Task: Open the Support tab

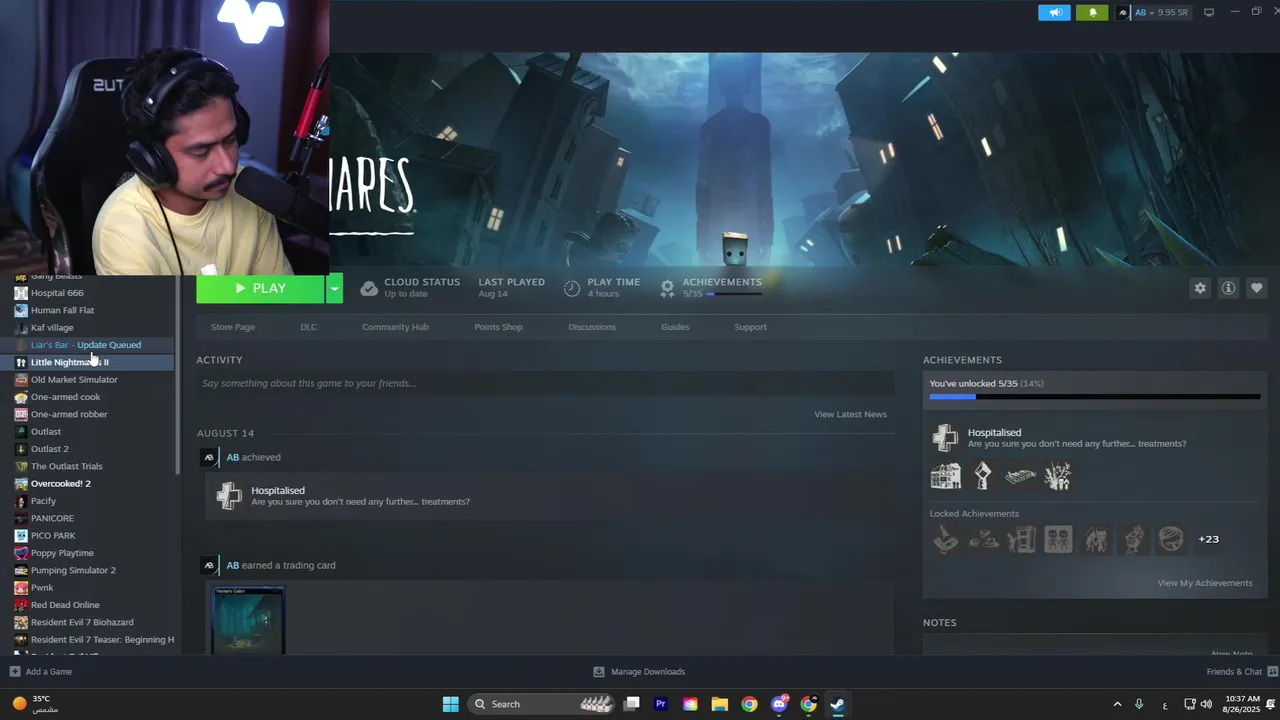Action: tap(750, 327)
